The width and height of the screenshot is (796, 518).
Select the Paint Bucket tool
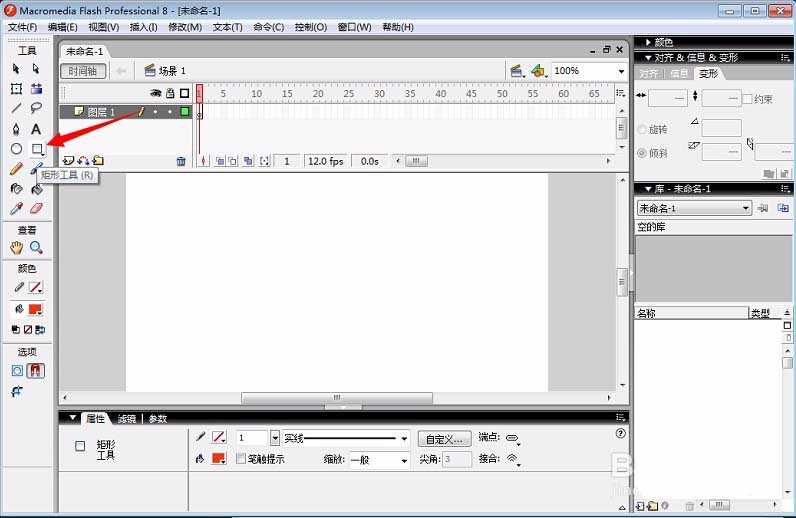pyautogui.click(x=37, y=189)
